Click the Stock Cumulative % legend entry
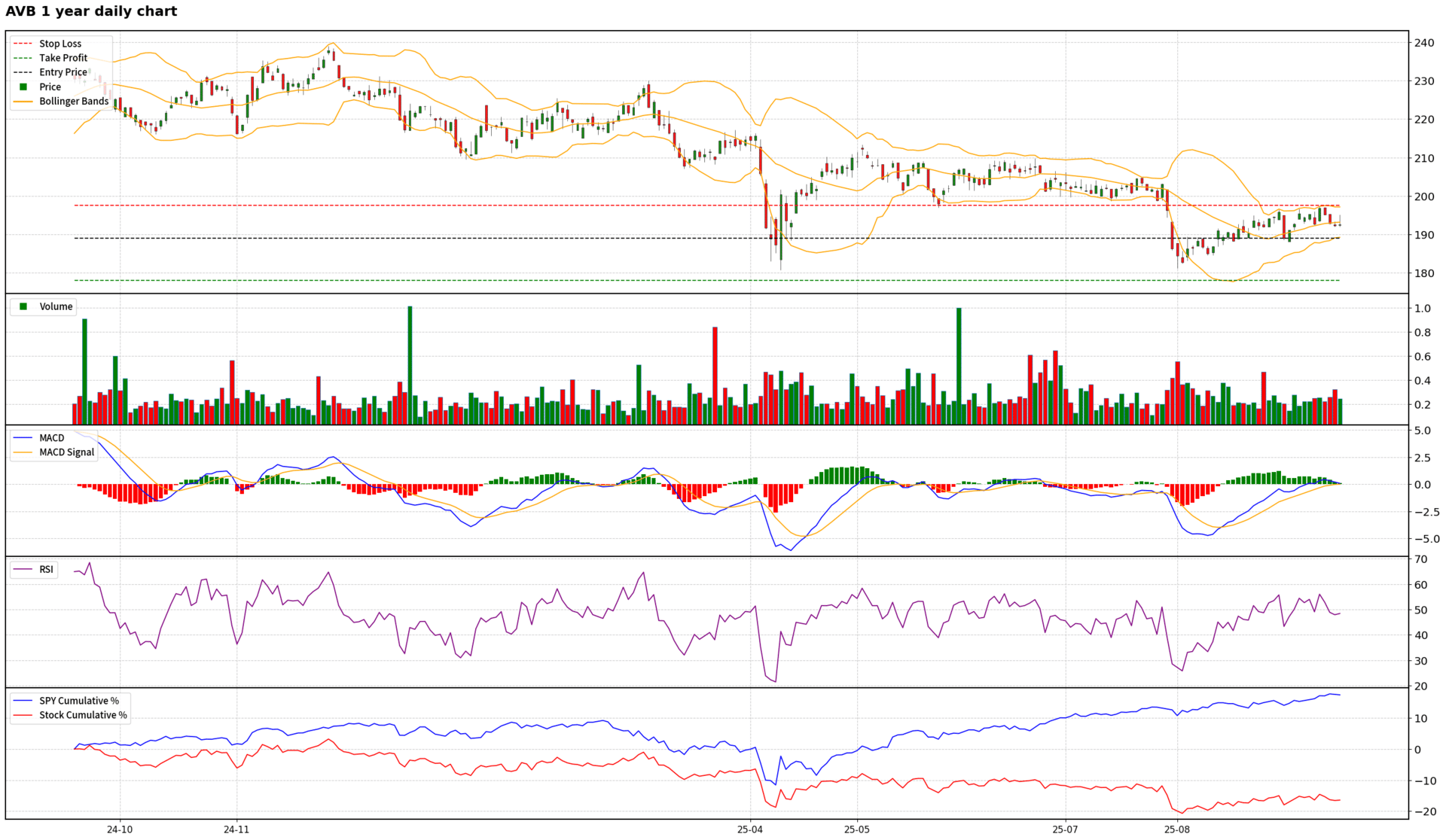Screen dimensions: 1446x840 83,714
